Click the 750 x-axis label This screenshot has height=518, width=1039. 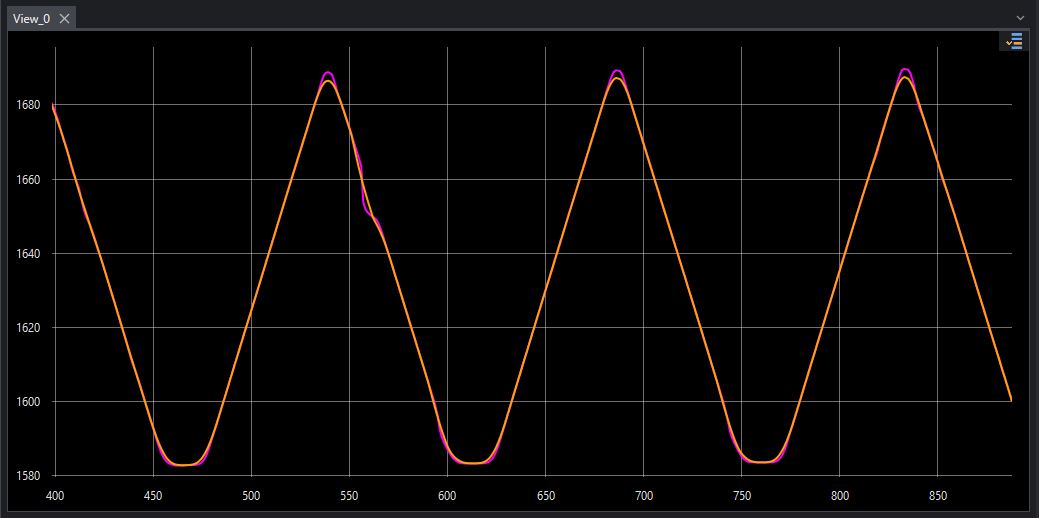[741, 496]
